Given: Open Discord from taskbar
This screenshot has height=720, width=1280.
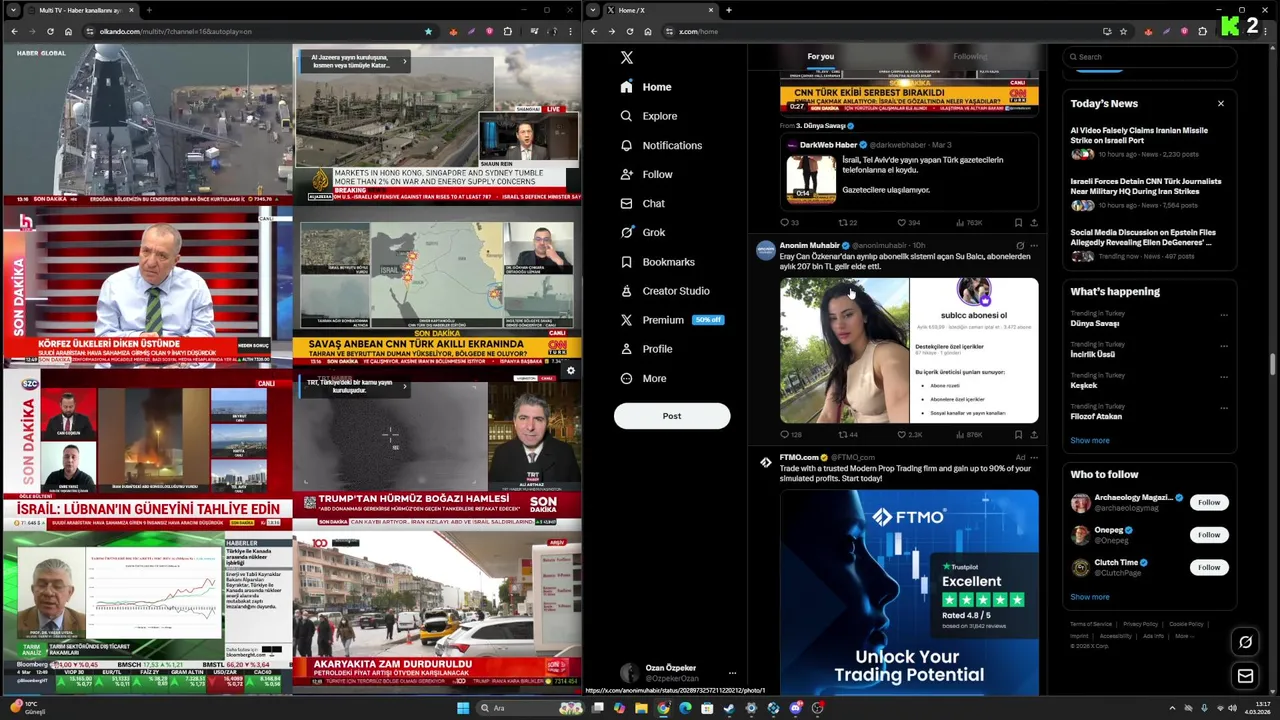Looking at the screenshot, I should point(795,708).
